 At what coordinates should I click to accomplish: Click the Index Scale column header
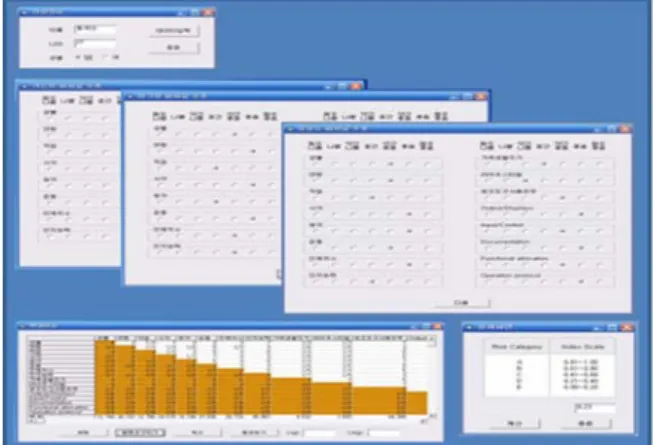point(582,347)
